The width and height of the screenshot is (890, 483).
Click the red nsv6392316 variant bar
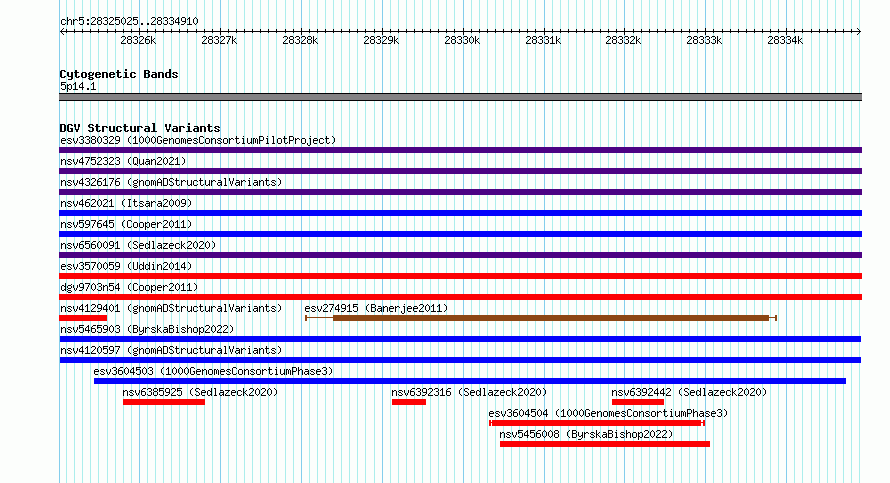[x=409, y=402]
